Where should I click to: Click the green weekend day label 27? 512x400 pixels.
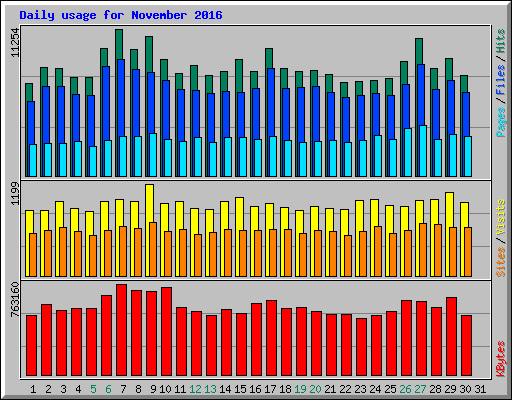tap(420, 389)
